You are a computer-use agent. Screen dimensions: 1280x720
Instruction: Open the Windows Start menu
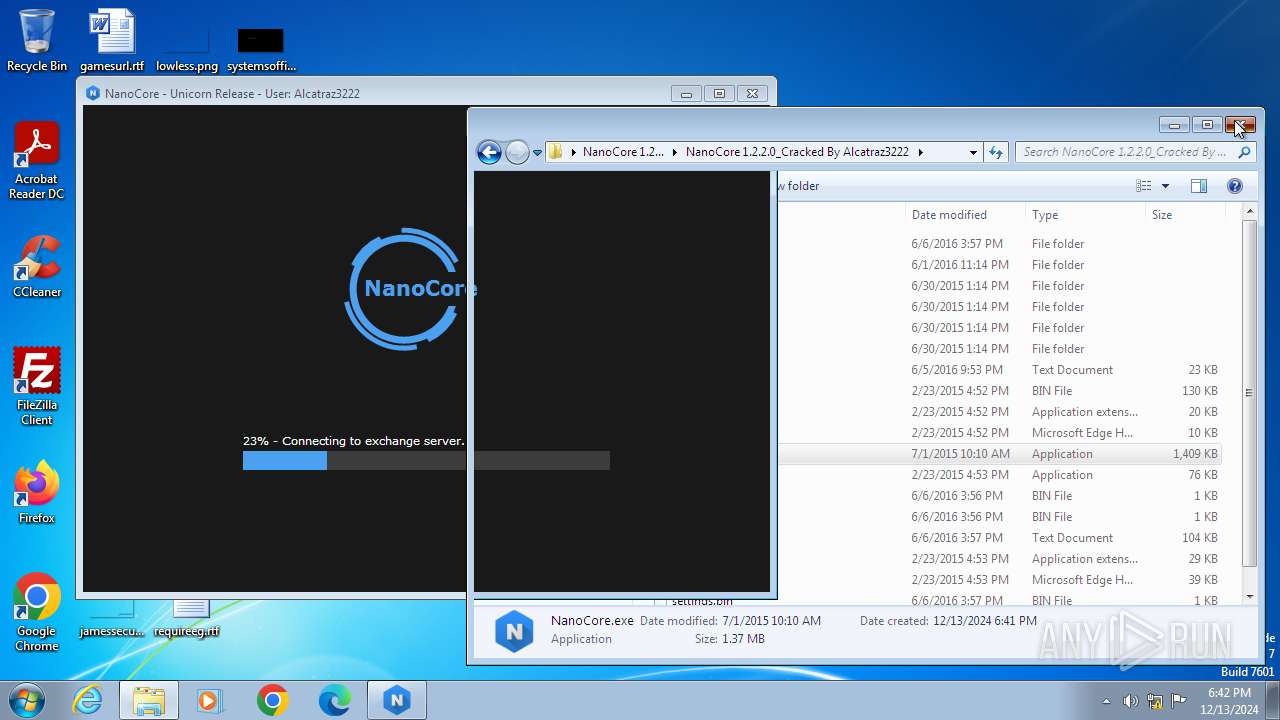coord(26,700)
